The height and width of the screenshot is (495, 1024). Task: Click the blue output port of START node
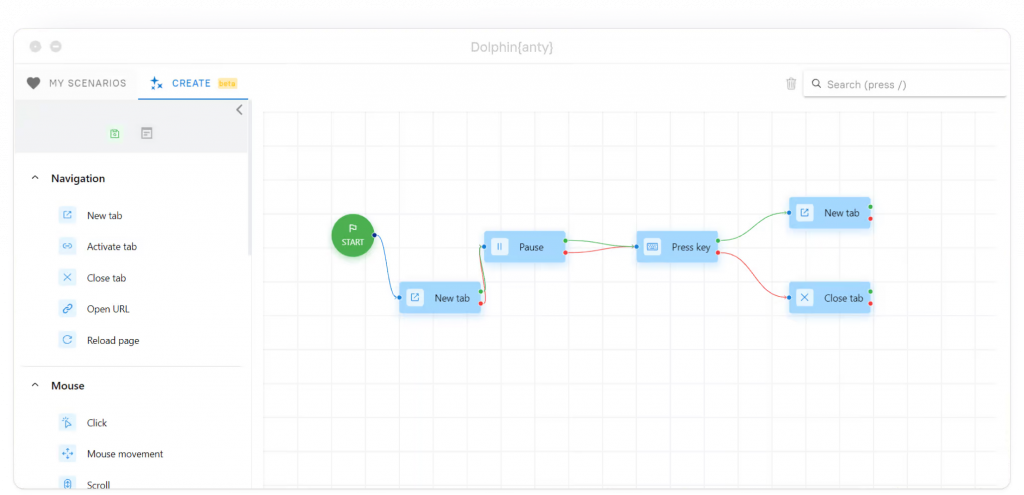click(x=374, y=235)
